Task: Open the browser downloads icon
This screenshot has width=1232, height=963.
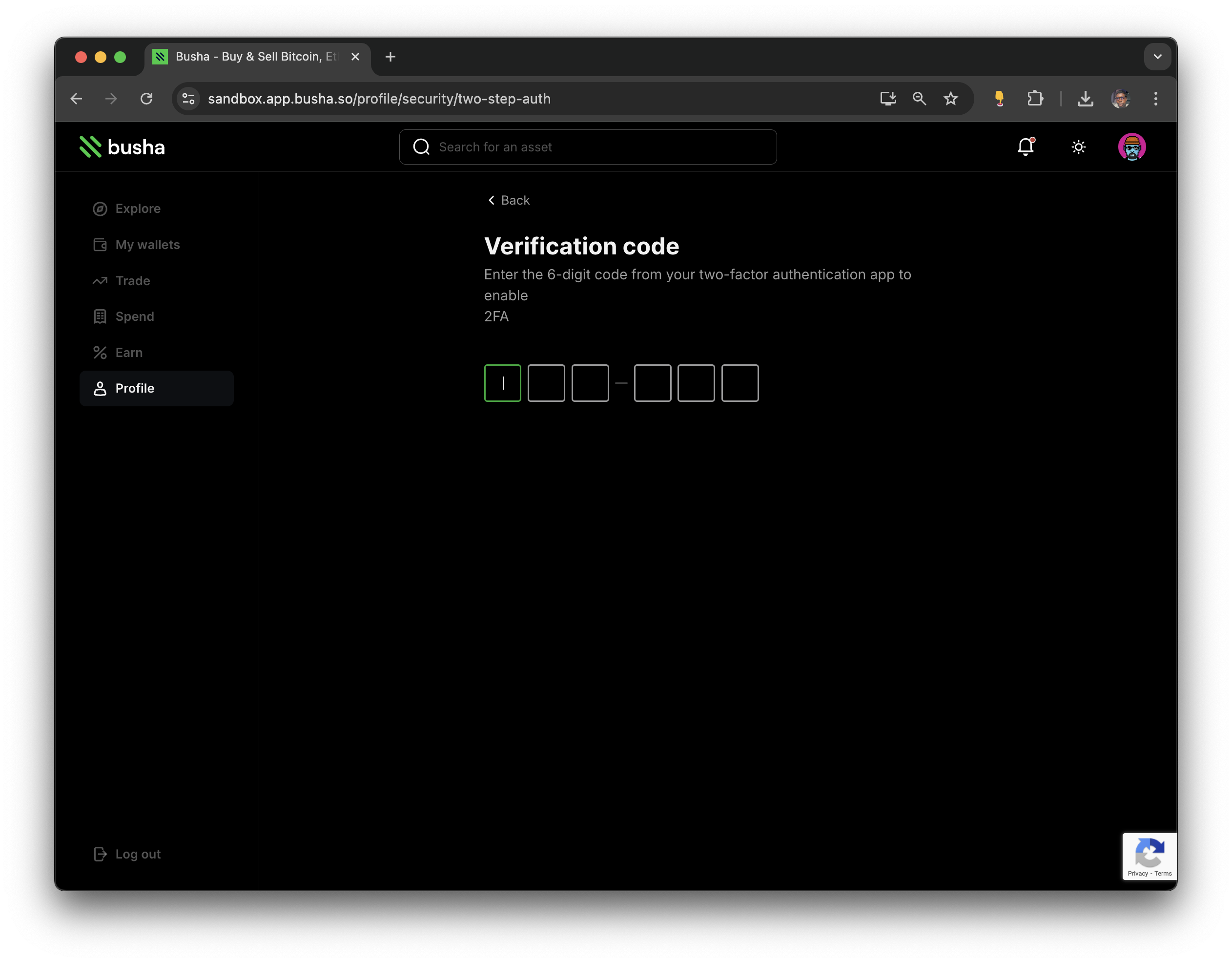Action: tap(1085, 98)
